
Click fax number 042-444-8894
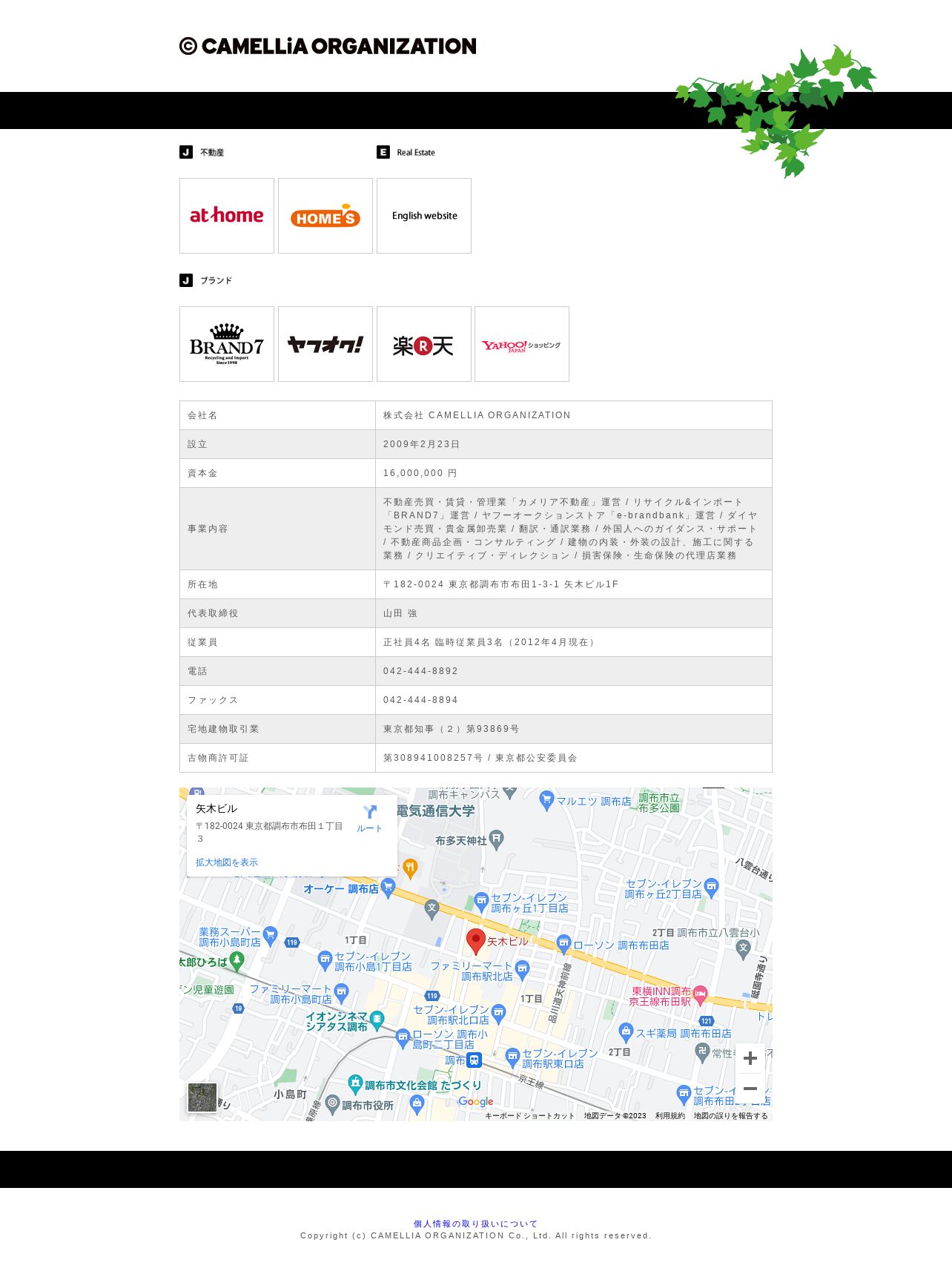[574, 700]
